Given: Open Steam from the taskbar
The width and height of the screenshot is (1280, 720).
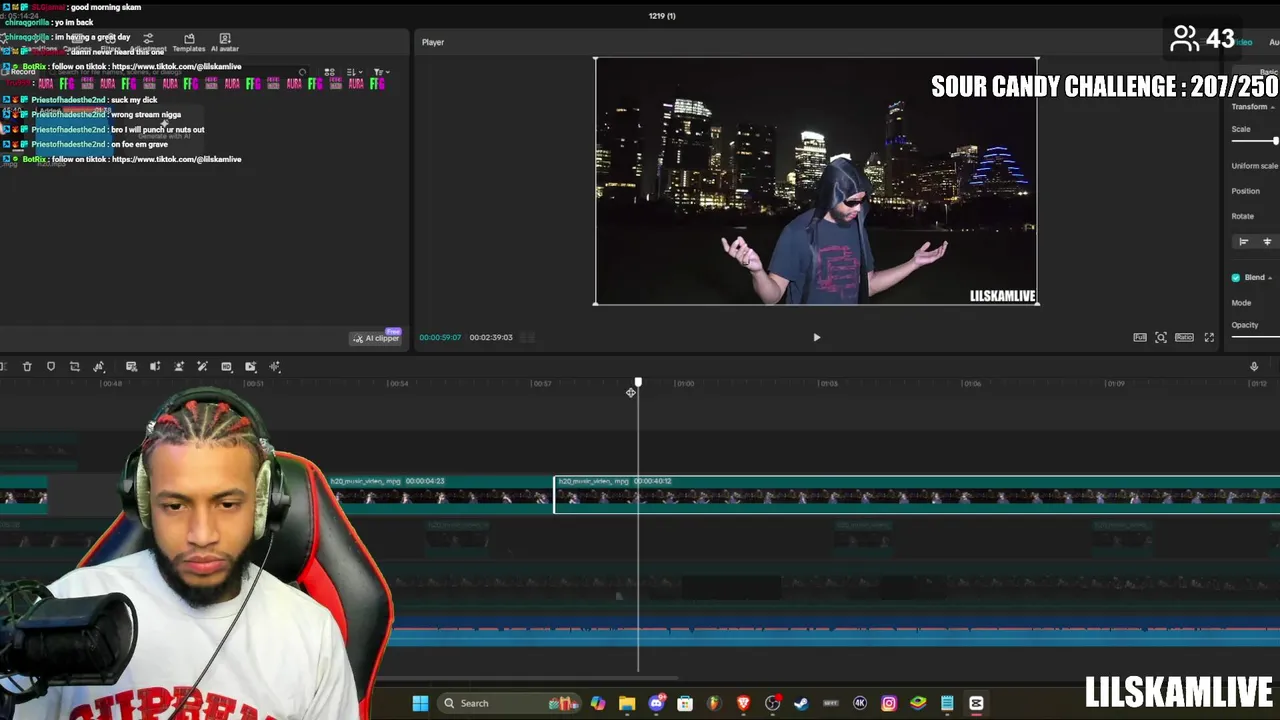Looking at the screenshot, I should click(x=801, y=703).
